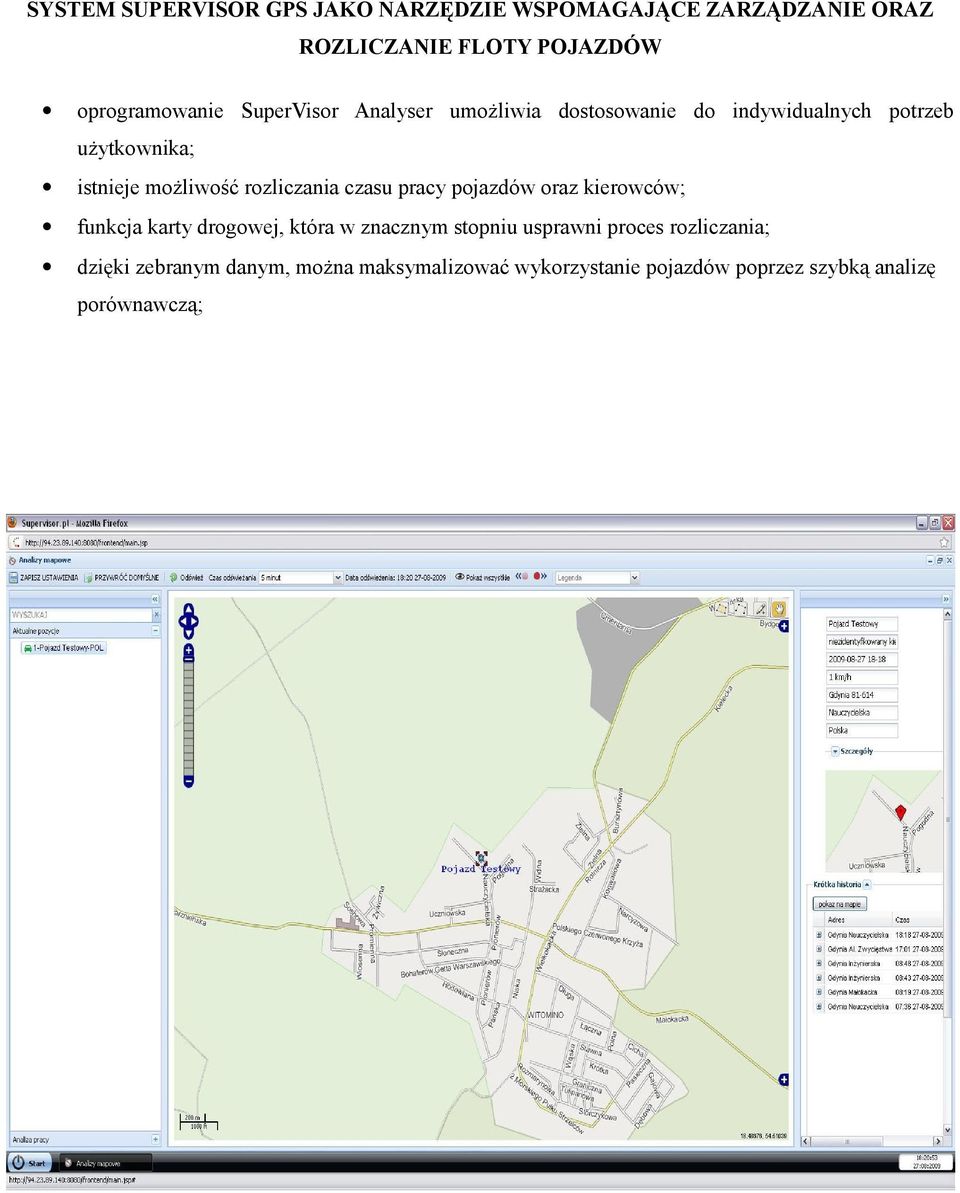This screenshot has height=1193, width=960.
Task: Expand the history row at 18:18 Gdynia Nauczycielska
Action: [819, 935]
